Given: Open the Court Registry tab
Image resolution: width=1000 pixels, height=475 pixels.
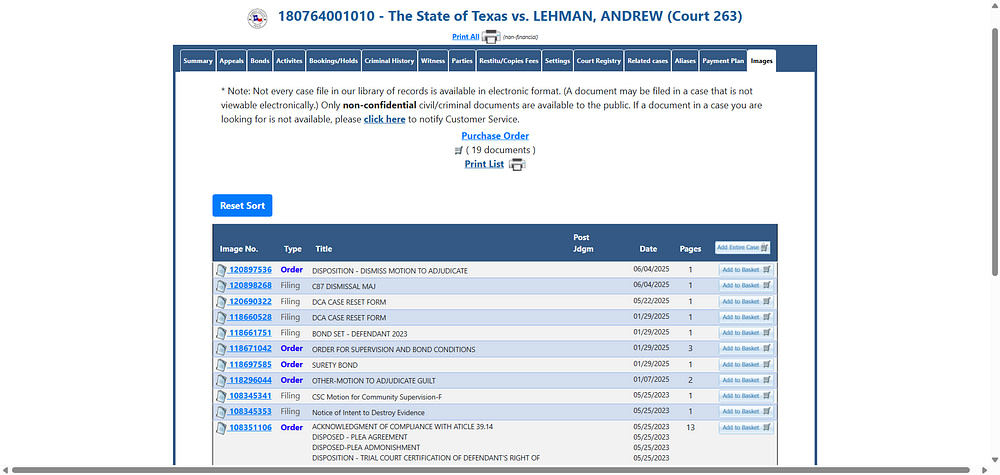Looking at the screenshot, I should (x=598, y=61).
